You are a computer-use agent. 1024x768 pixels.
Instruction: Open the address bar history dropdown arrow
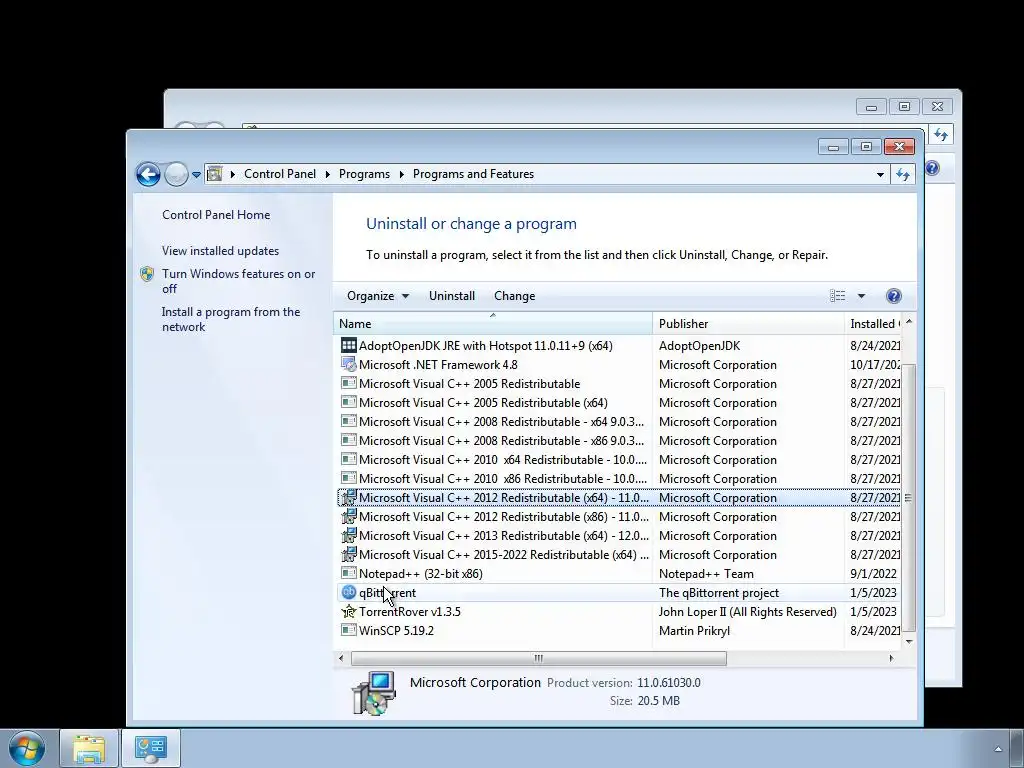click(880, 174)
